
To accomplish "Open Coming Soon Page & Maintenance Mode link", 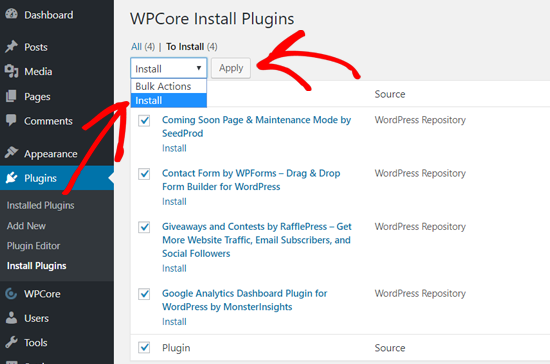I will 256,127.
